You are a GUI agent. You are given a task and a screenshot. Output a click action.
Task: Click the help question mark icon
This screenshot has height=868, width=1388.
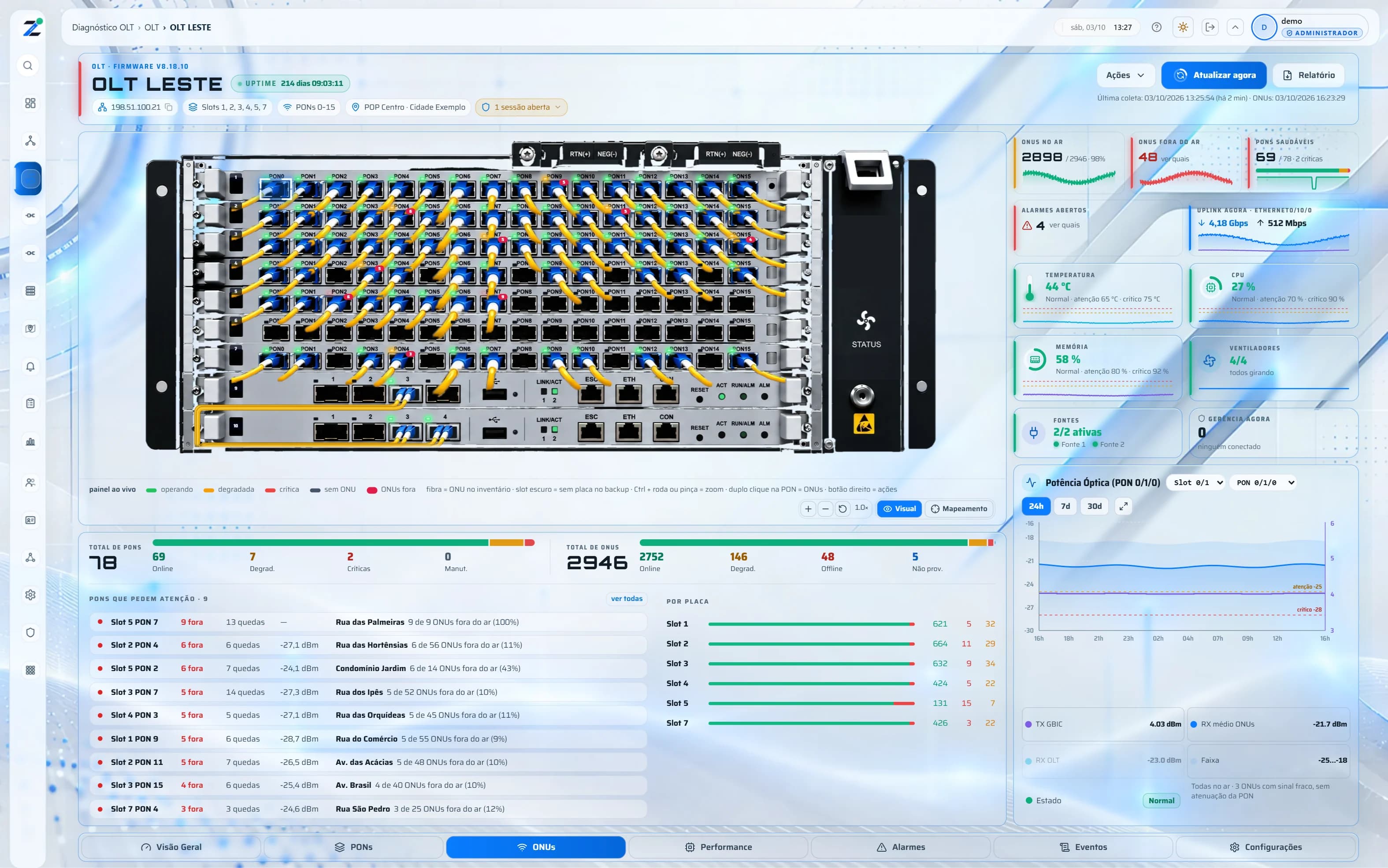pos(1156,27)
